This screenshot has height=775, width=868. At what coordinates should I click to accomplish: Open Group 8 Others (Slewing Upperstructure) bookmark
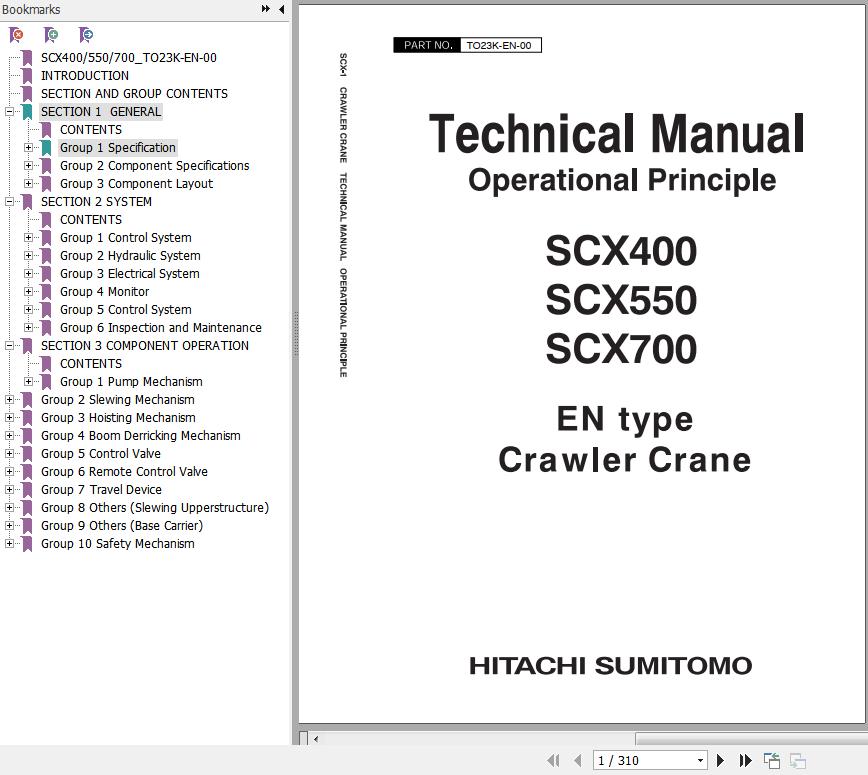154,508
